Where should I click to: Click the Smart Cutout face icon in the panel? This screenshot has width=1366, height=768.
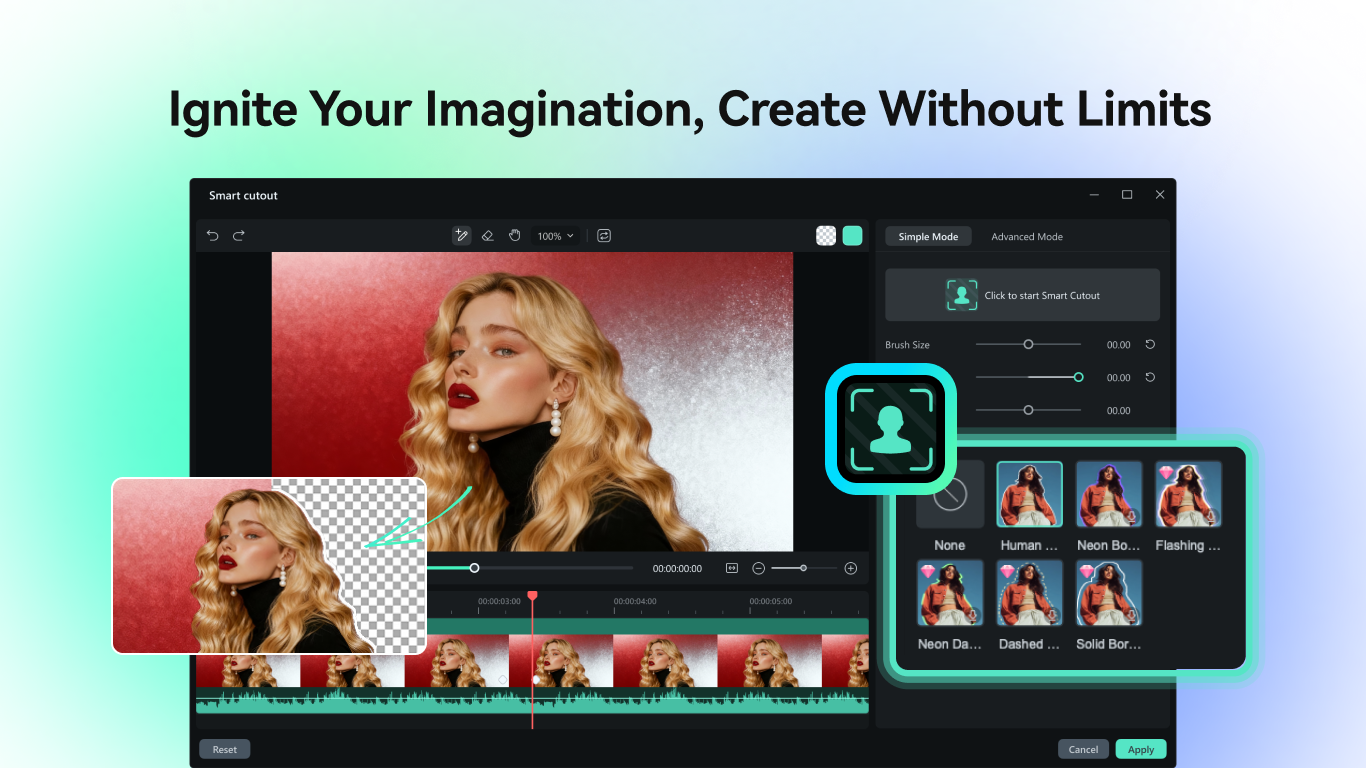click(x=962, y=294)
